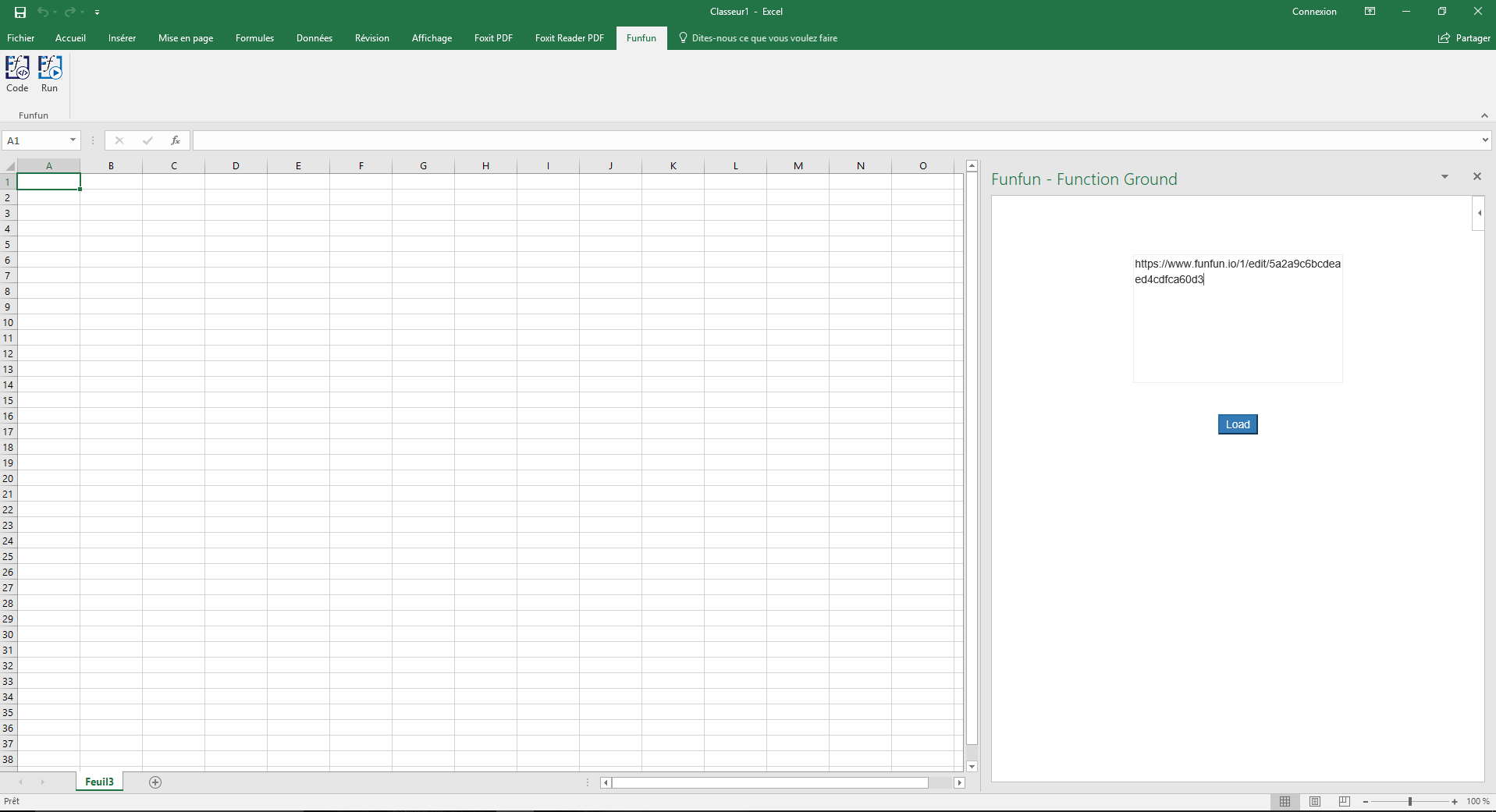This screenshot has width=1496, height=812.
Task: Click the vertical scrollbar thumb
Action: point(972,459)
